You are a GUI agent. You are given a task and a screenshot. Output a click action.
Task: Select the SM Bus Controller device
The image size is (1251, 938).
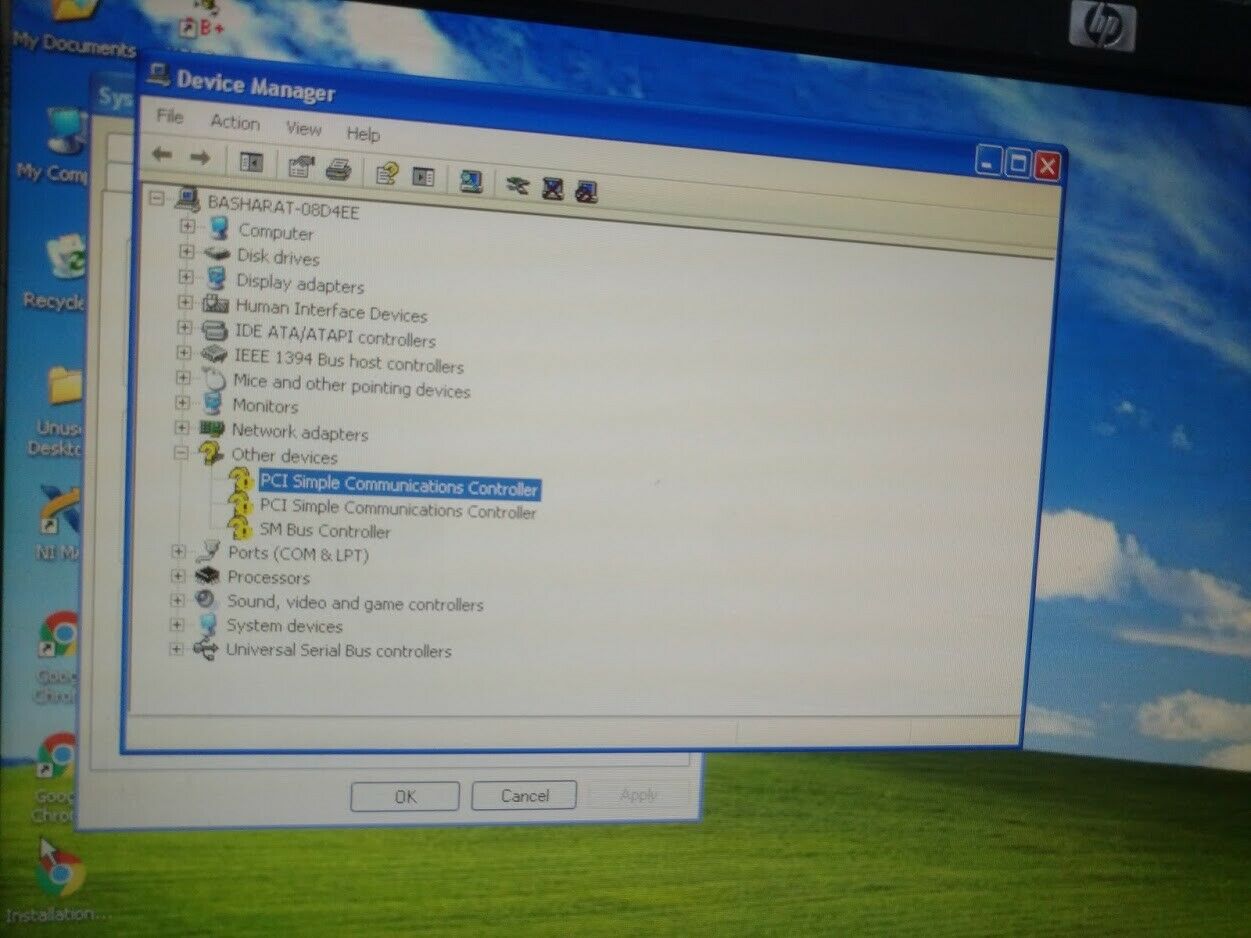pos(324,531)
